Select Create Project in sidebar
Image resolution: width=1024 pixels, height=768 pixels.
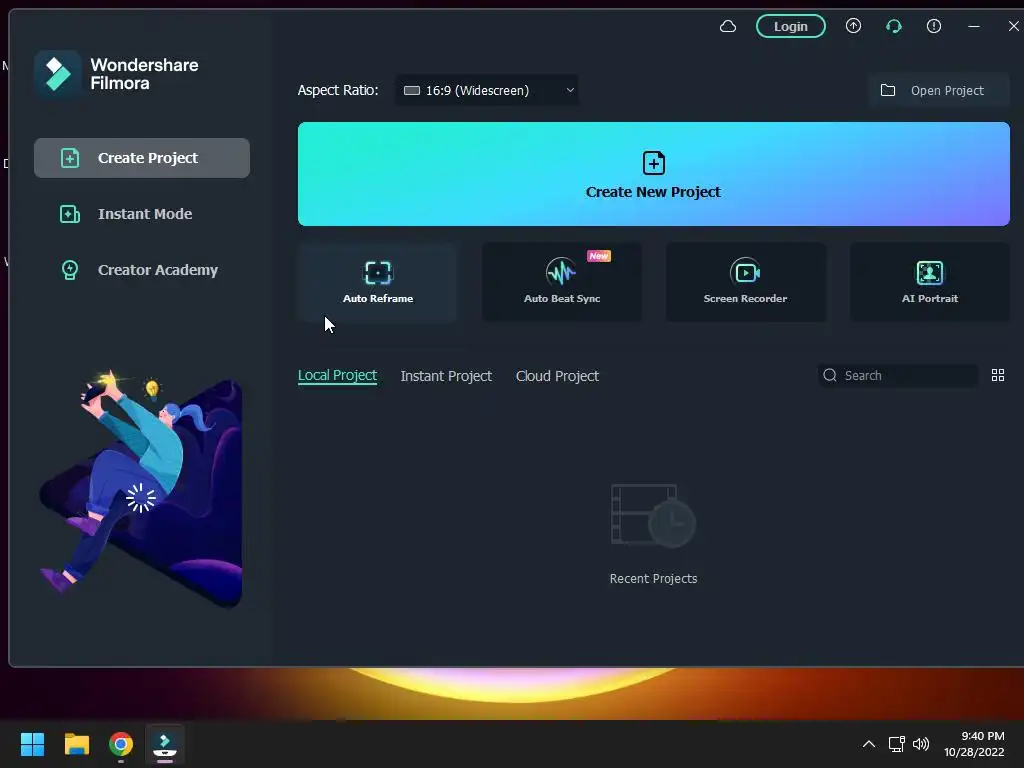coord(142,157)
